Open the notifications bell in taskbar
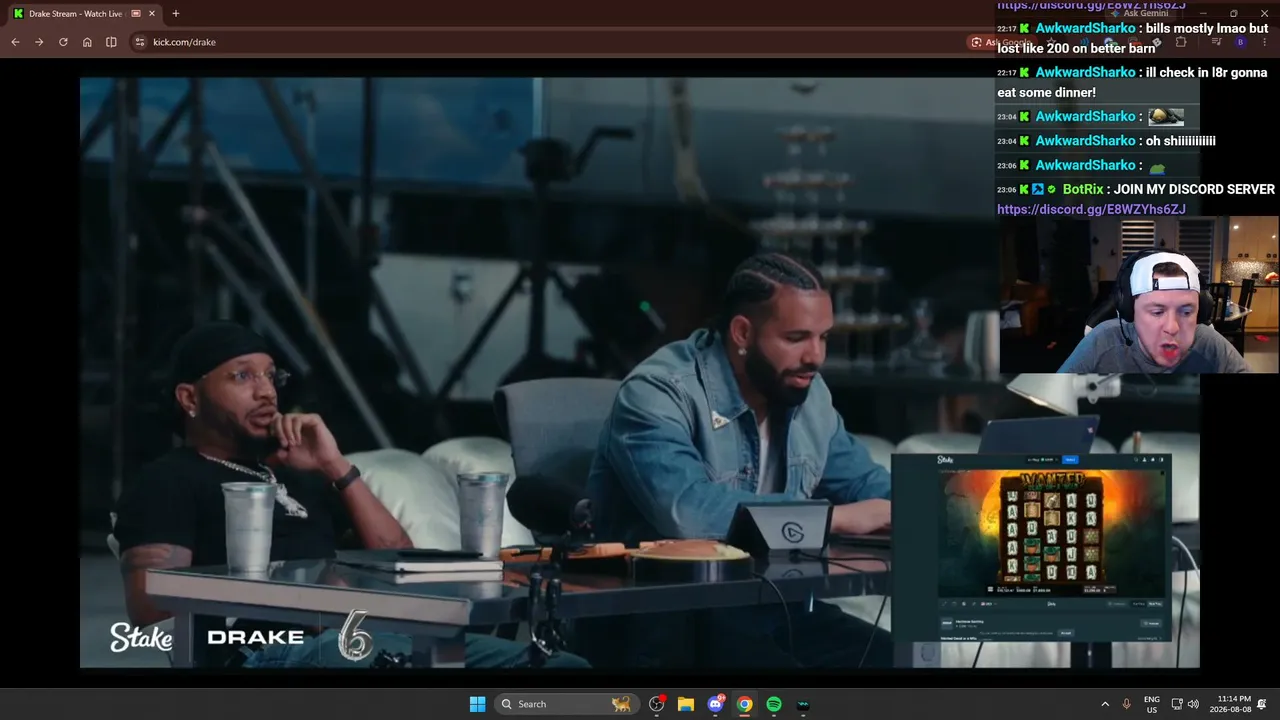The width and height of the screenshot is (1280, 720). [x=1262, y=704]
